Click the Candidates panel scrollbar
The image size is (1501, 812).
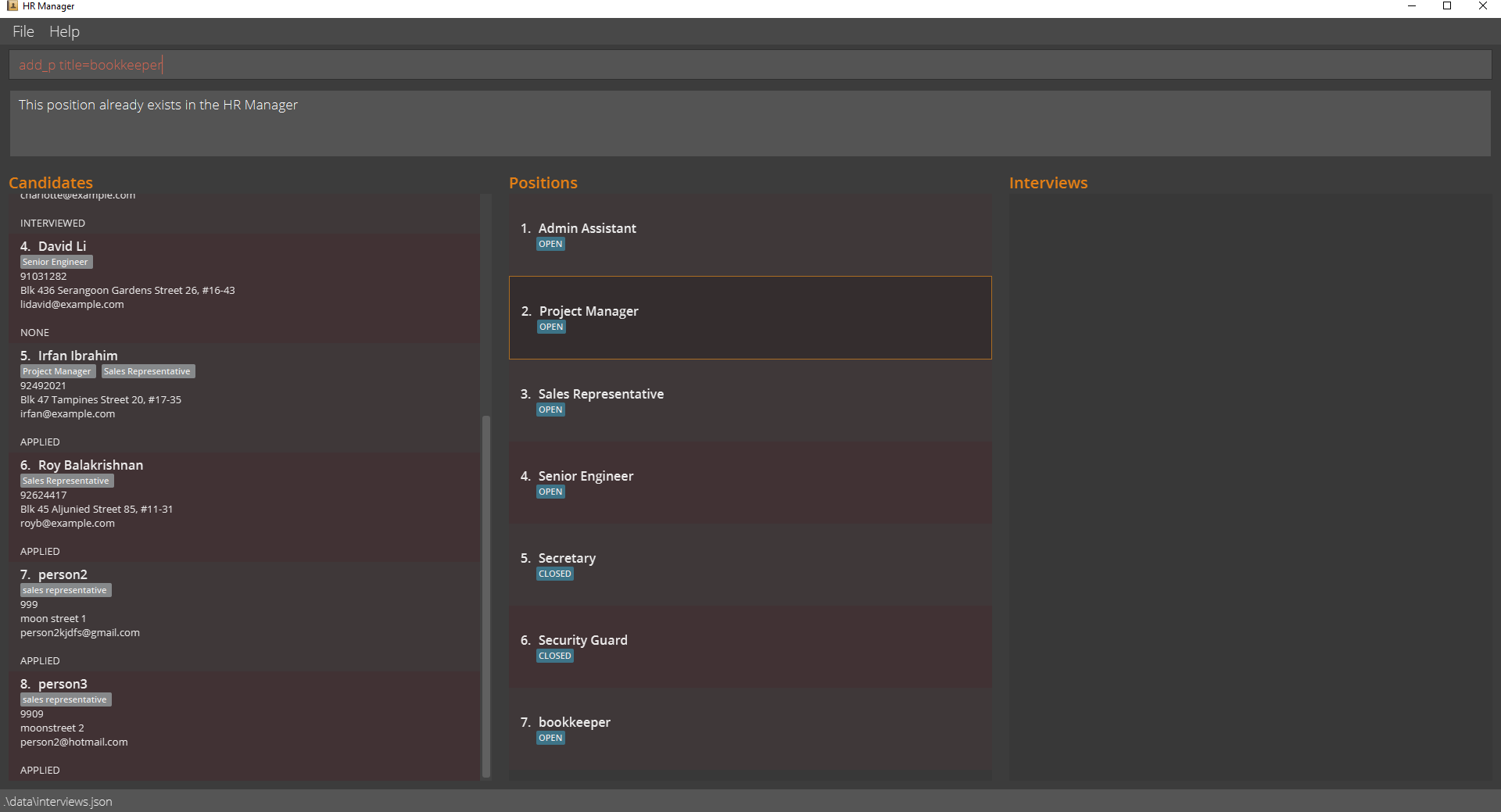click(x=486, y=596)
